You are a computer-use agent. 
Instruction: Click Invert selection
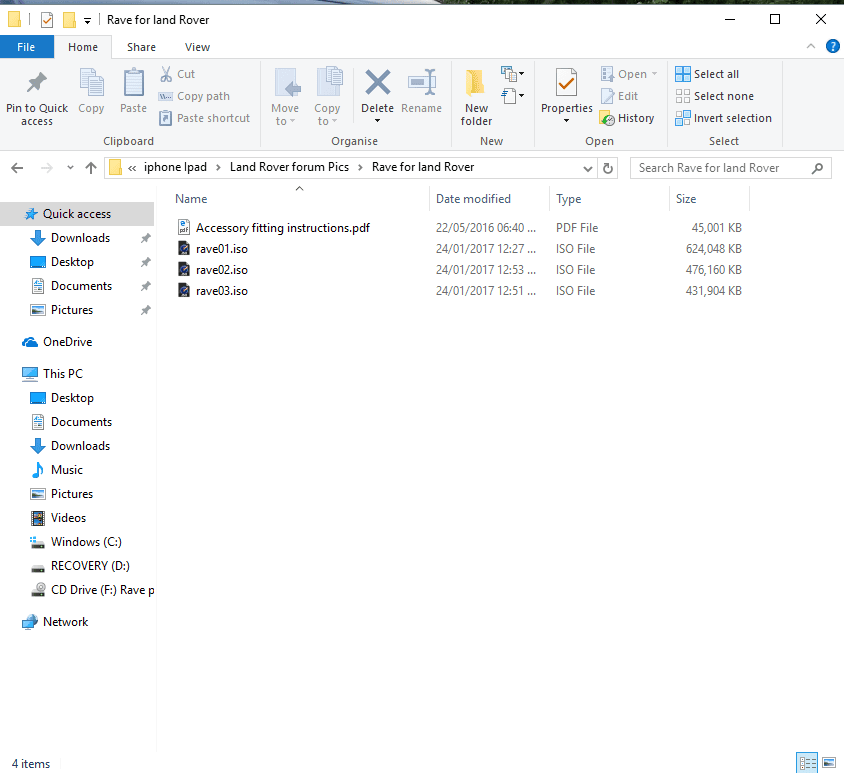(x=723, y=118)
